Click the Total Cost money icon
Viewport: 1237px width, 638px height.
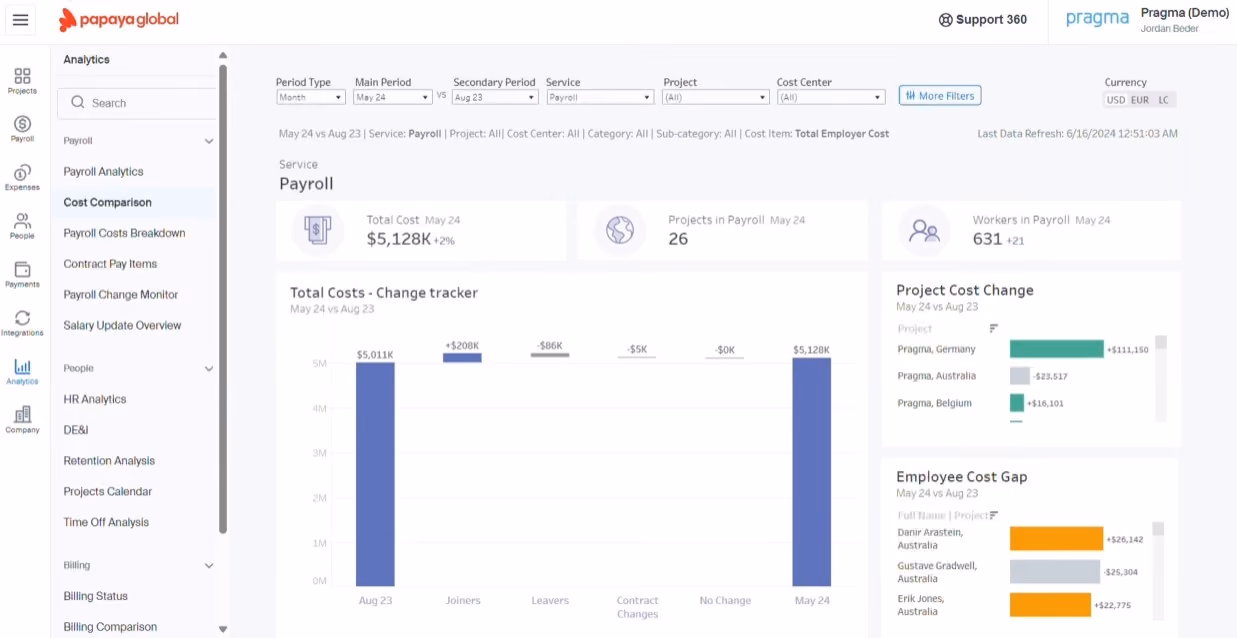(317, 231)
